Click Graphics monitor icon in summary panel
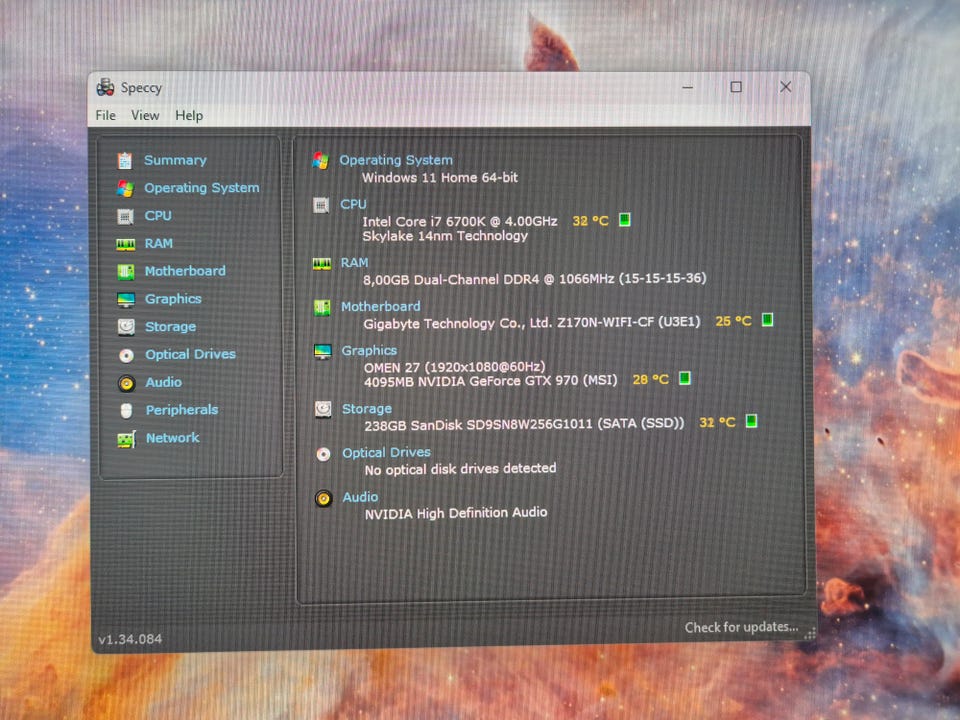The height and width of the screenshot is (720, 960). pyautogui.click(x=322, y=351)
